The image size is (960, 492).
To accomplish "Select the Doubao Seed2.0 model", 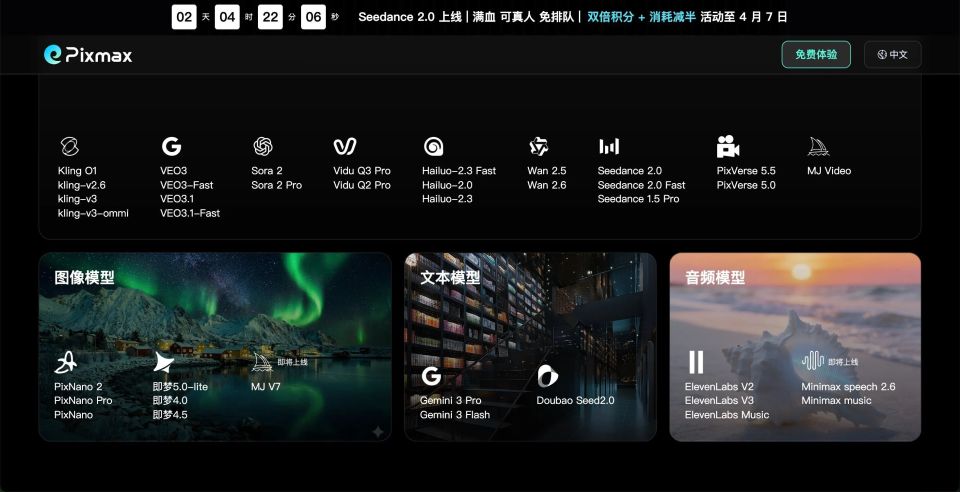I will 576,400.
